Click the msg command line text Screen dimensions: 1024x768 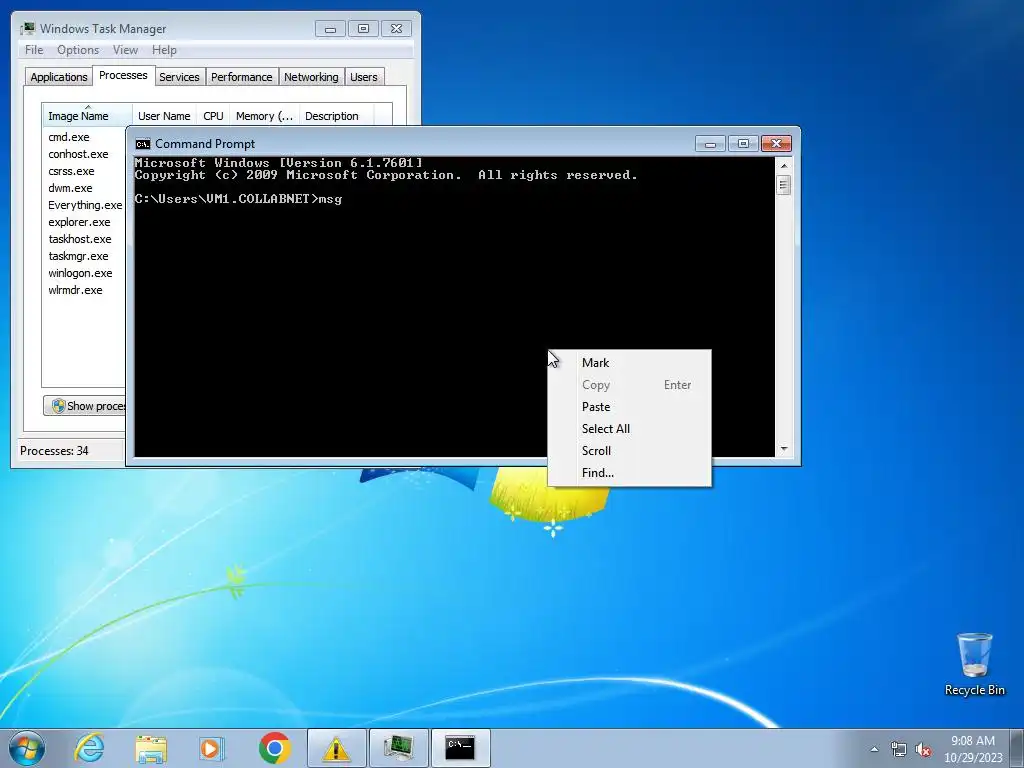click(330, 199)
